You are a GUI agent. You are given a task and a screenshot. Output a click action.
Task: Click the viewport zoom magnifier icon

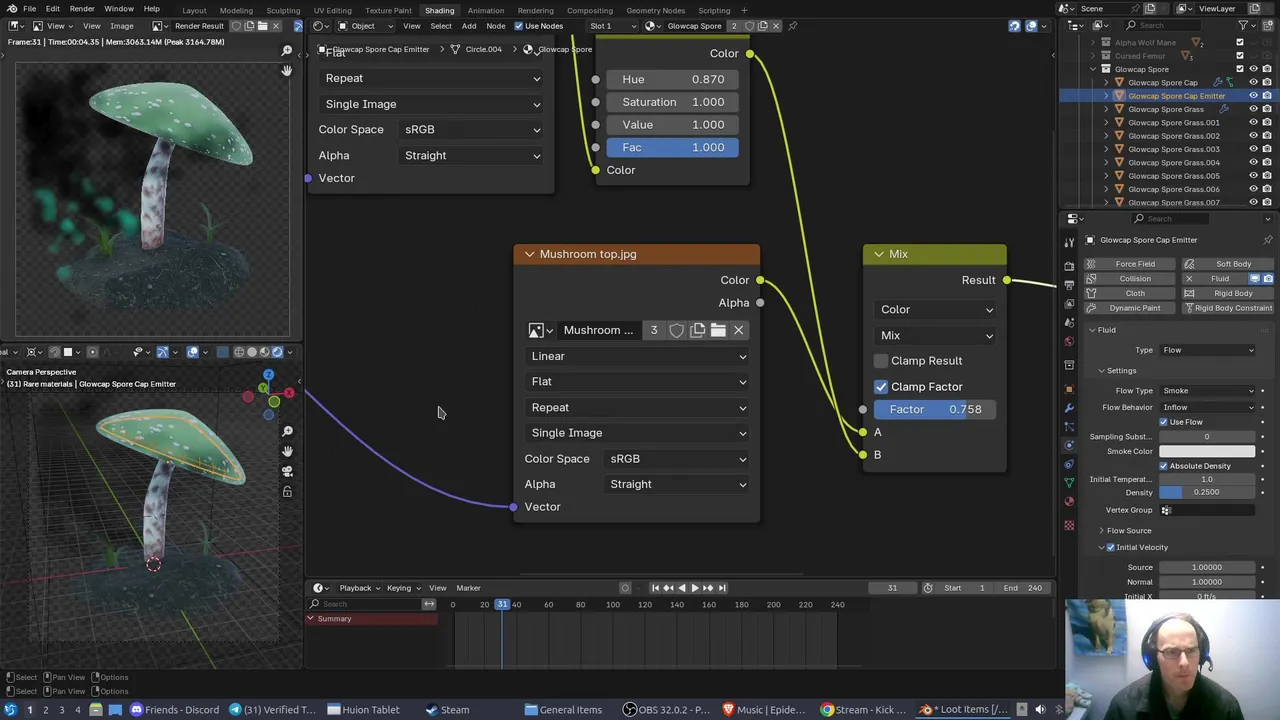[287, 431]
